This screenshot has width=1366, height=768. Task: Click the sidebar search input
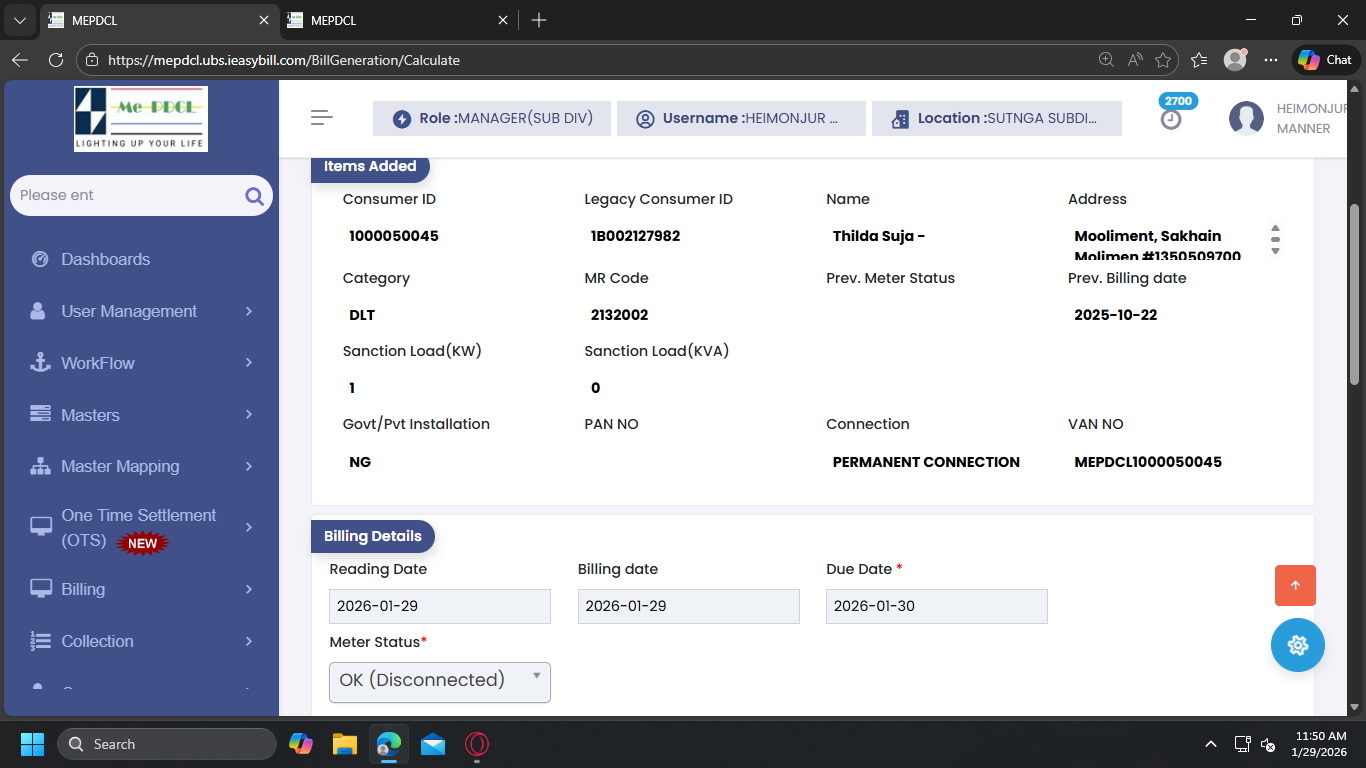coord(125,195)
